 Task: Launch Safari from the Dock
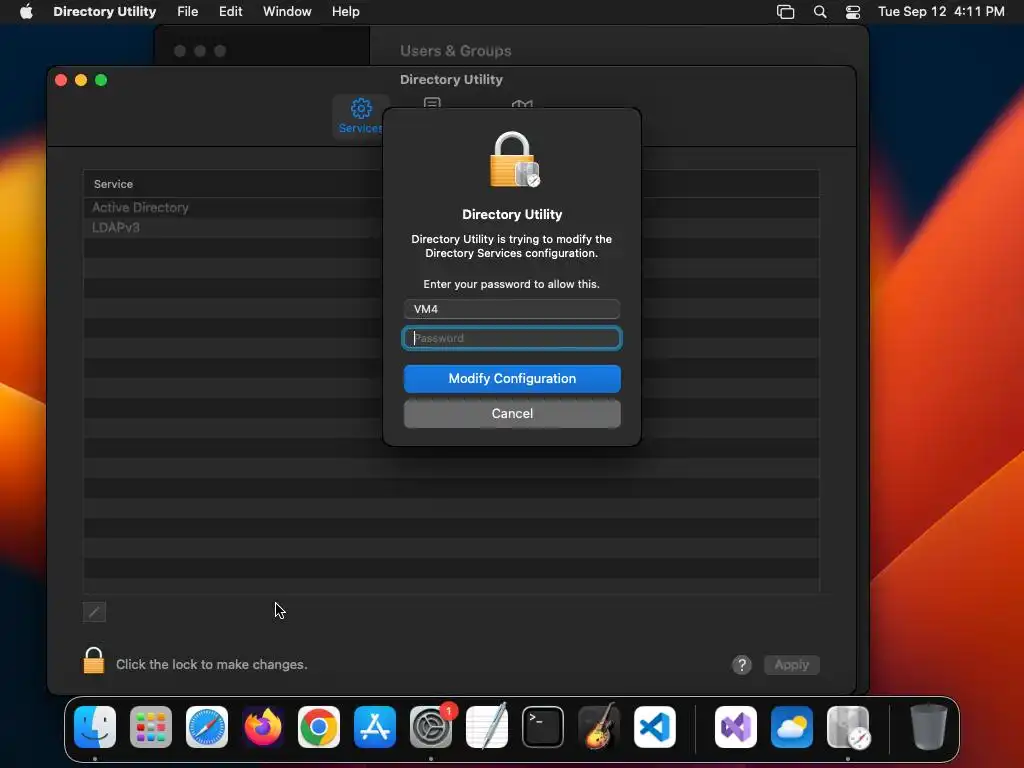point(207,727)
